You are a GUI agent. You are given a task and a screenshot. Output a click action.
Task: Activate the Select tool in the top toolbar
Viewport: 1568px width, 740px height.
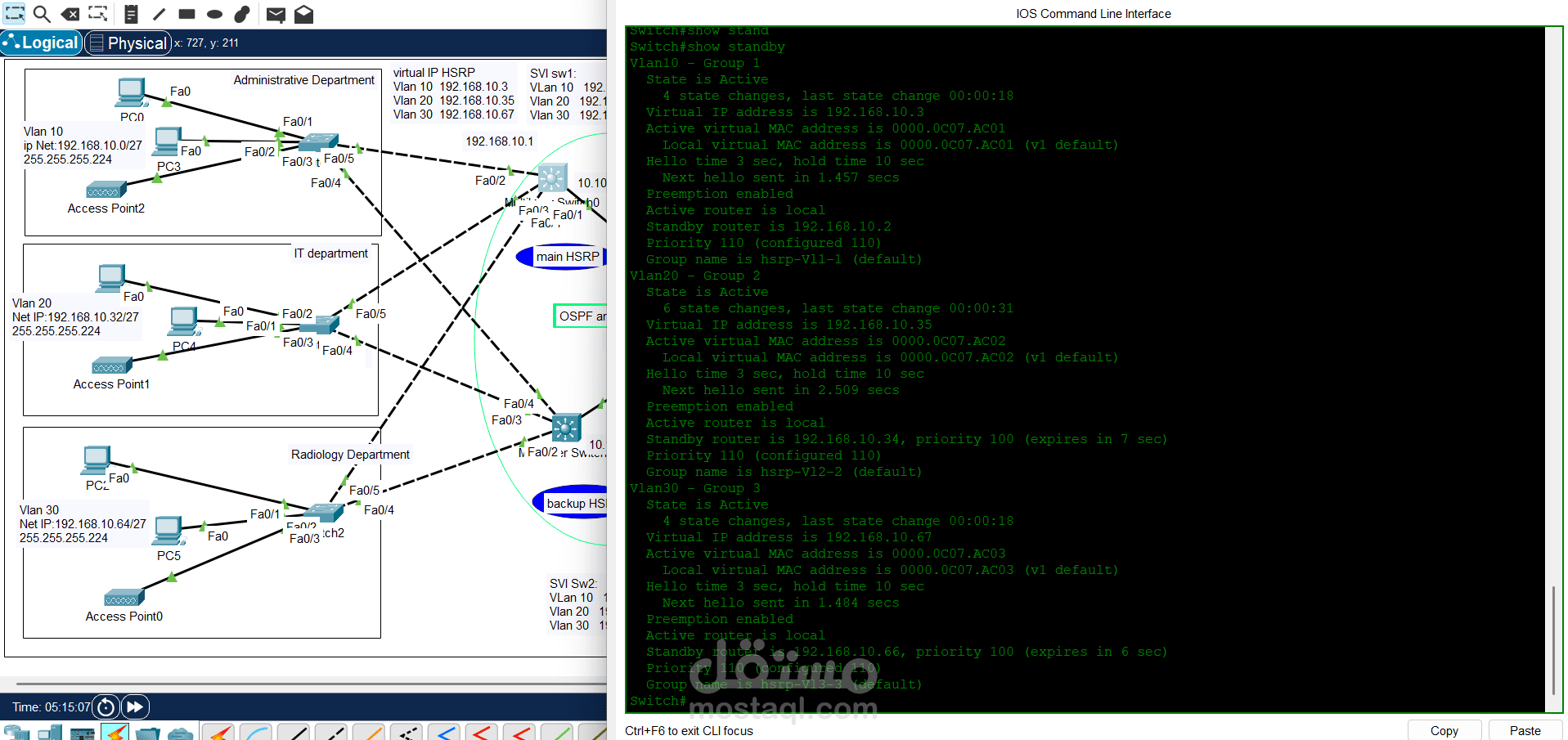coord(15,14)
